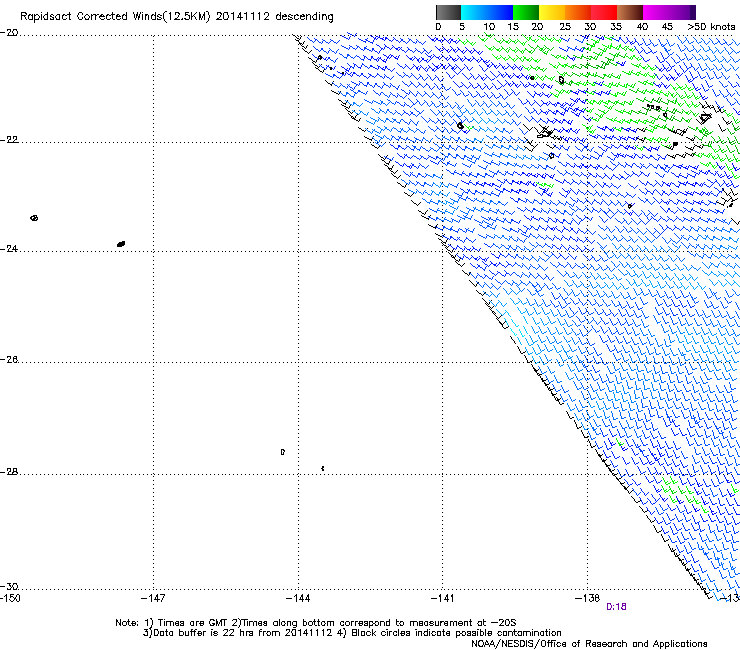Click the '-144' longitude axis label
The width and height of the screenshot is (740, 650).
click(298, 599)
